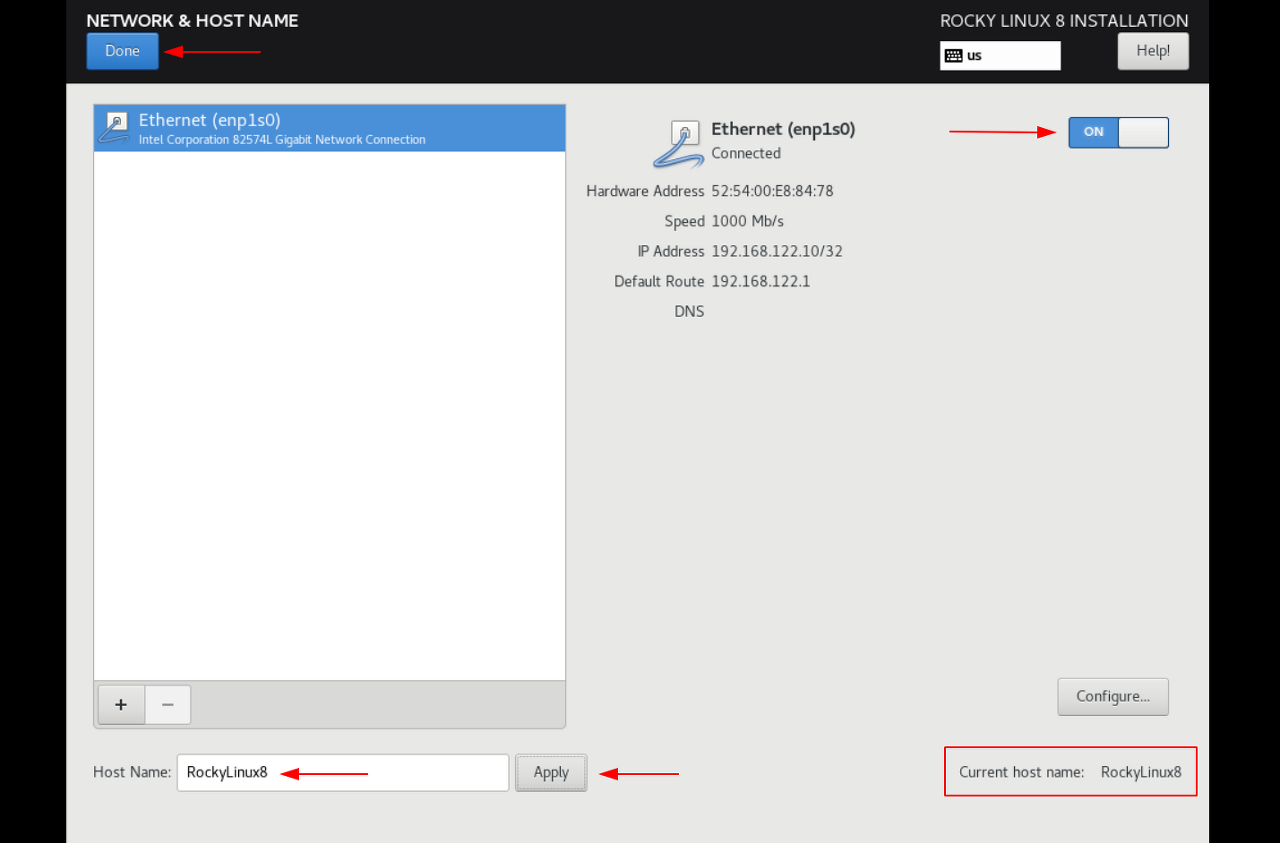Apply the host name

coord(551,772)
